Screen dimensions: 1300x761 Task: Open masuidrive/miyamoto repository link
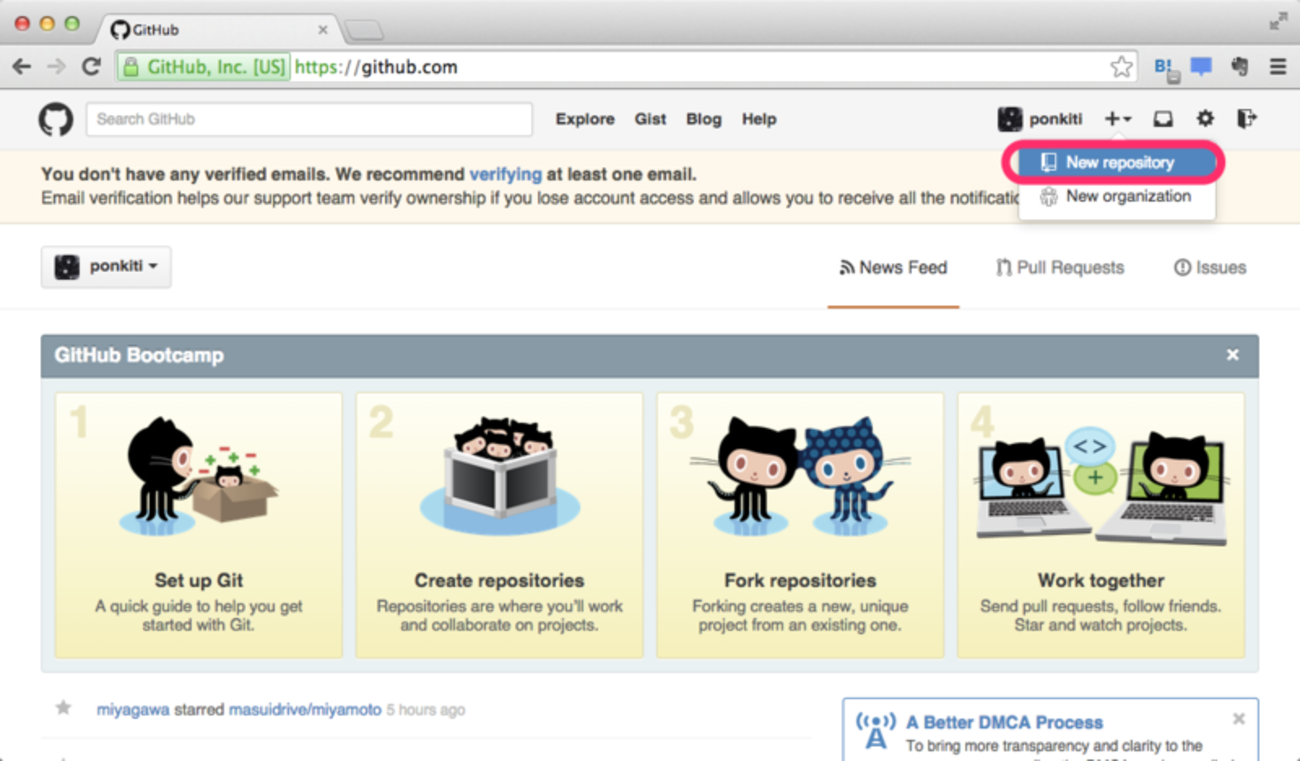pyautogui.click(x=305, y=709)
